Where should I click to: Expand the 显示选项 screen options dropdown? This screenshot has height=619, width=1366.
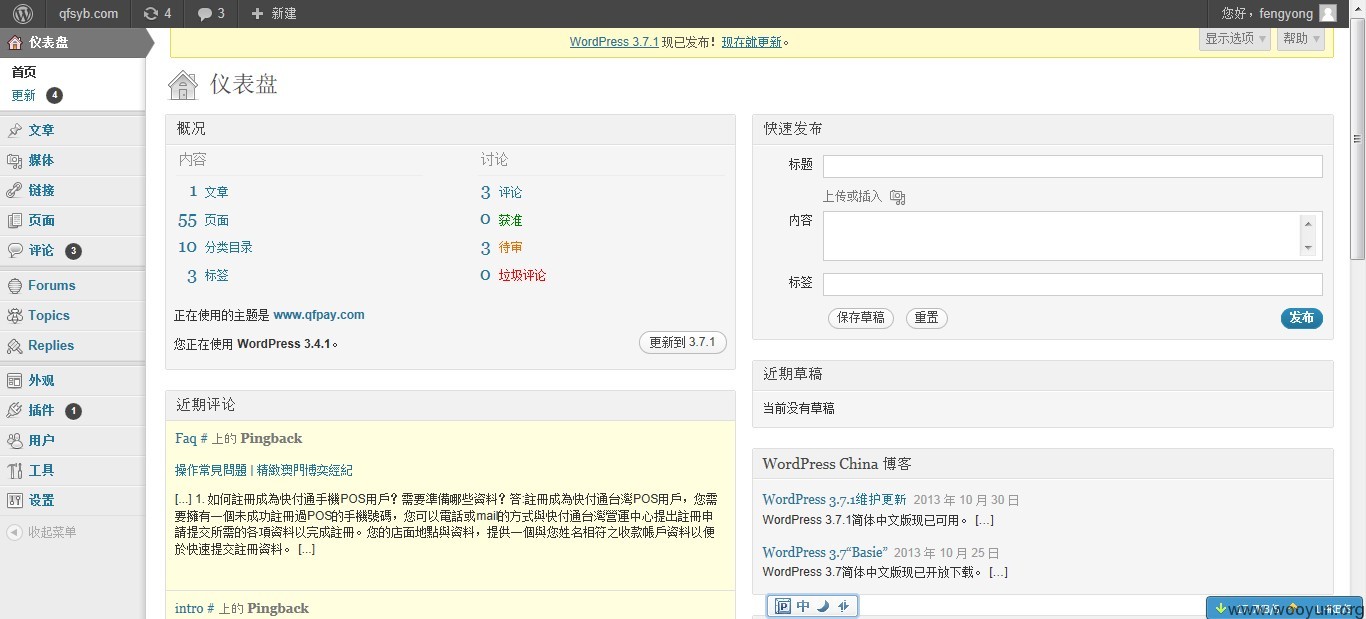1235,38
